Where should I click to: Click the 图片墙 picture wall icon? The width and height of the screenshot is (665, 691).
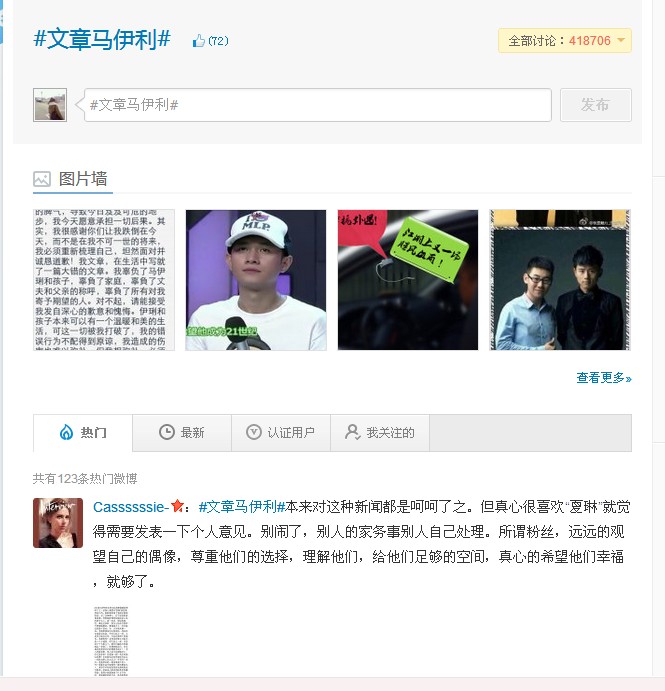click(42, 179)
